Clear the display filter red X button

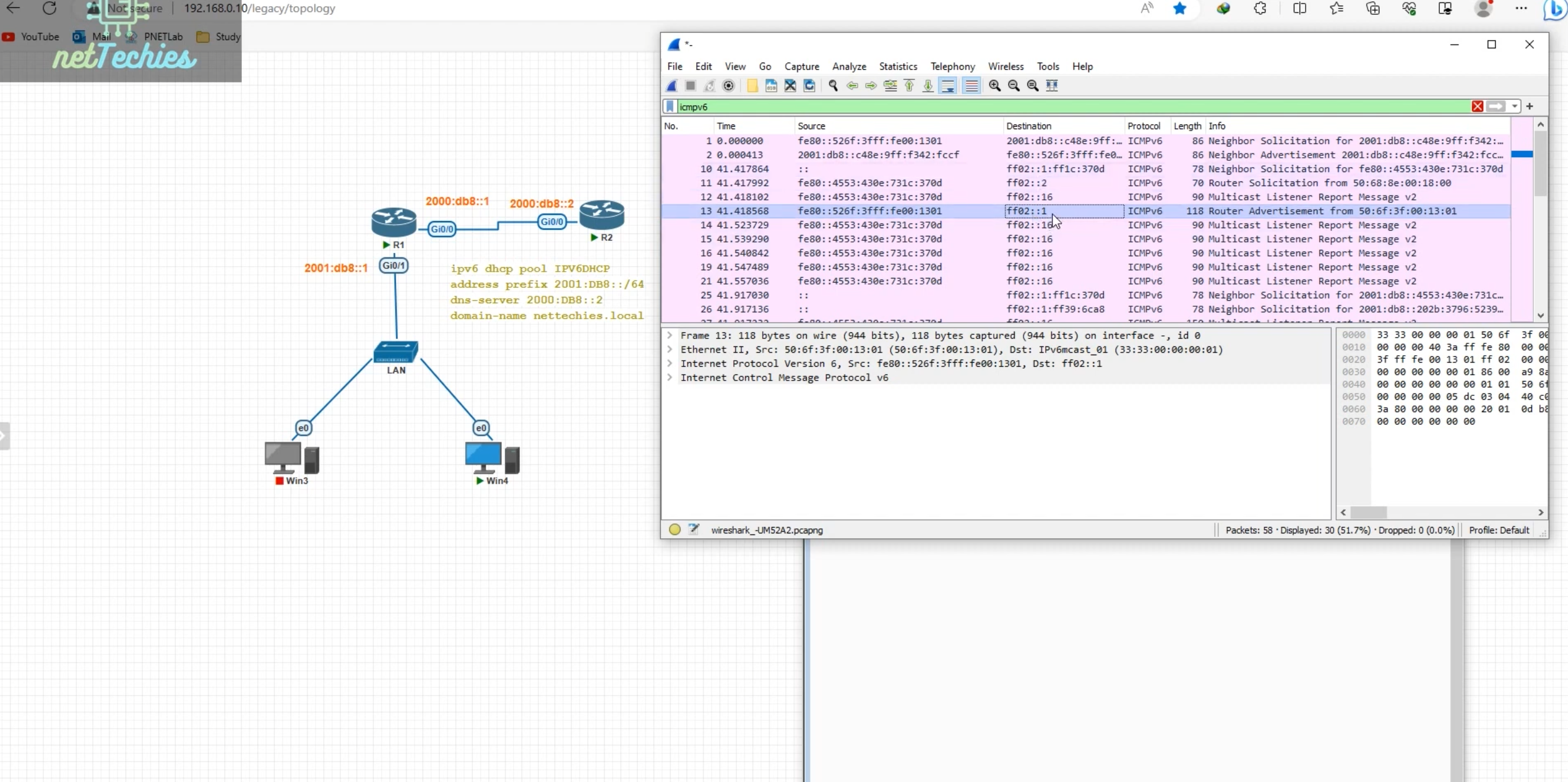click(x=1477, y=106)
